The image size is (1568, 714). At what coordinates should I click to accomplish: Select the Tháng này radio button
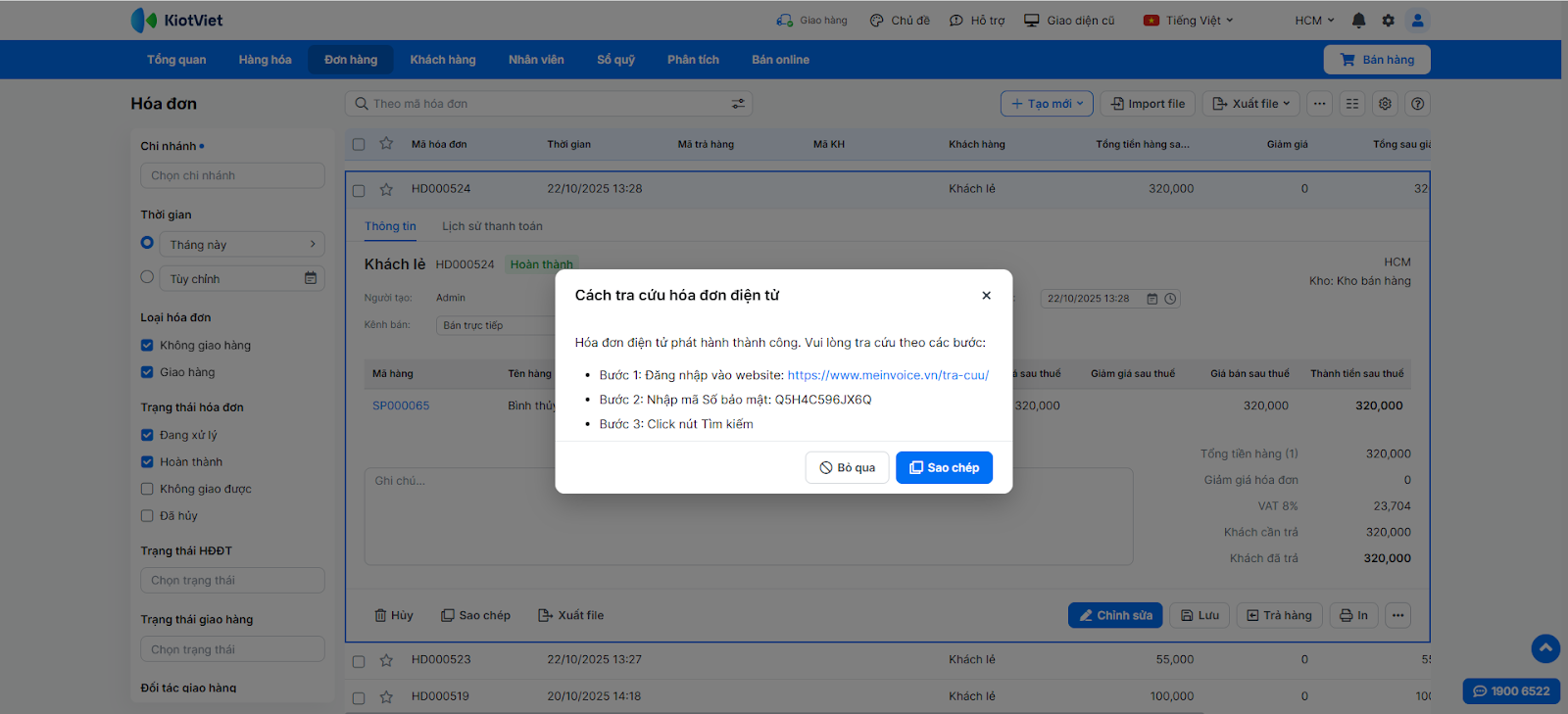[x=147, y=243]
